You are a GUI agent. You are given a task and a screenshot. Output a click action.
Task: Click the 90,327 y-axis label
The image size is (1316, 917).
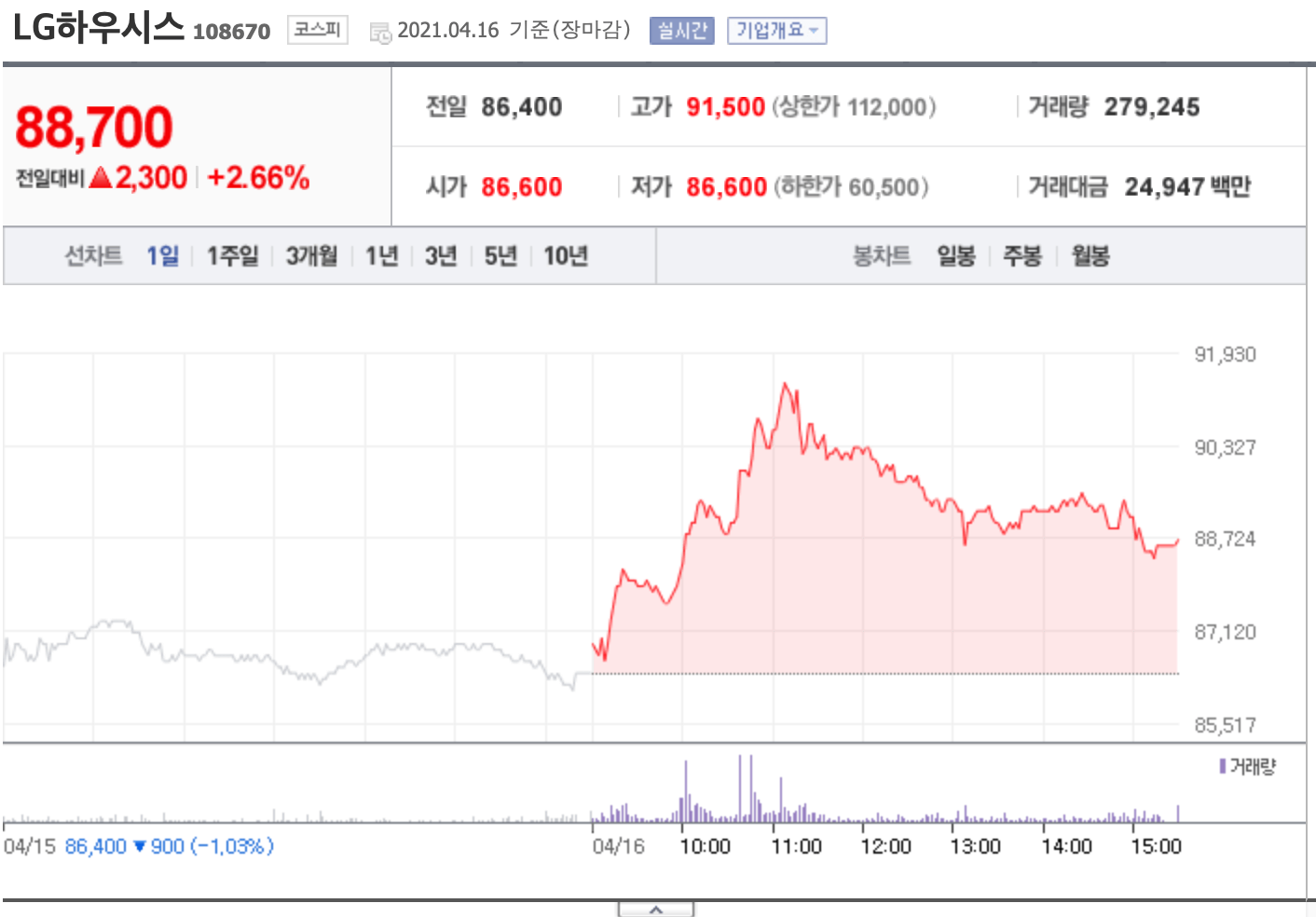[1225, 447]
